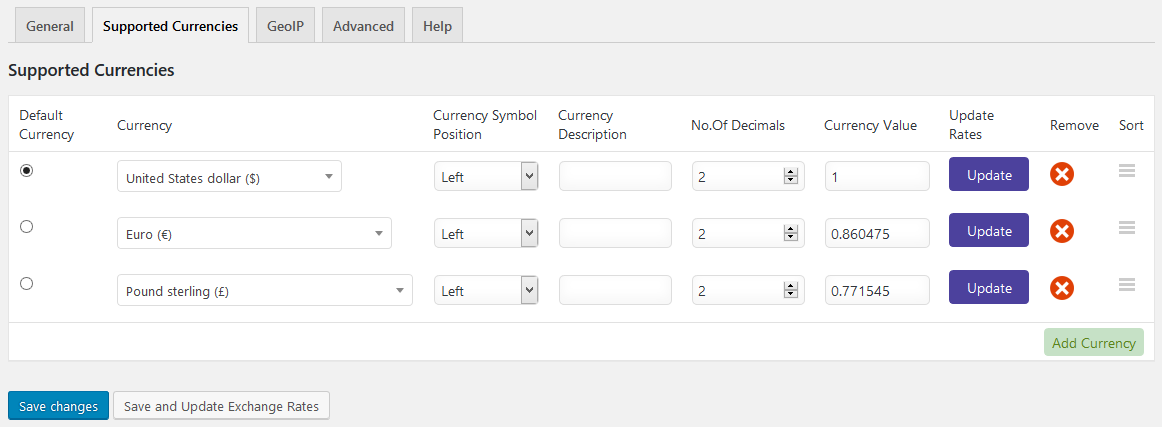Open the United States dollar currency dropdown

(229, 177)
